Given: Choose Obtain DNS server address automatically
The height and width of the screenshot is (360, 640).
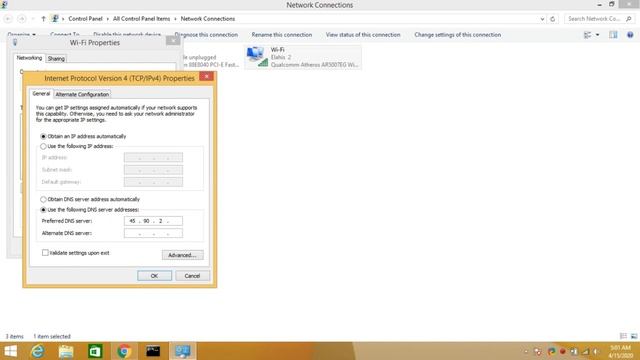Looking at the screenshot, I should click(x=90, y=199).
